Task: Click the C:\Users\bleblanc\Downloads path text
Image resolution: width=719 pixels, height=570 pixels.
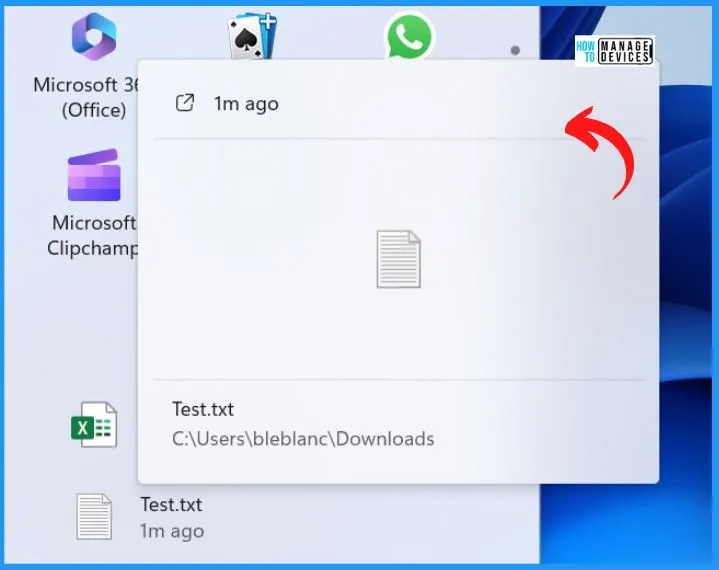Action: [x=303, y=439]
